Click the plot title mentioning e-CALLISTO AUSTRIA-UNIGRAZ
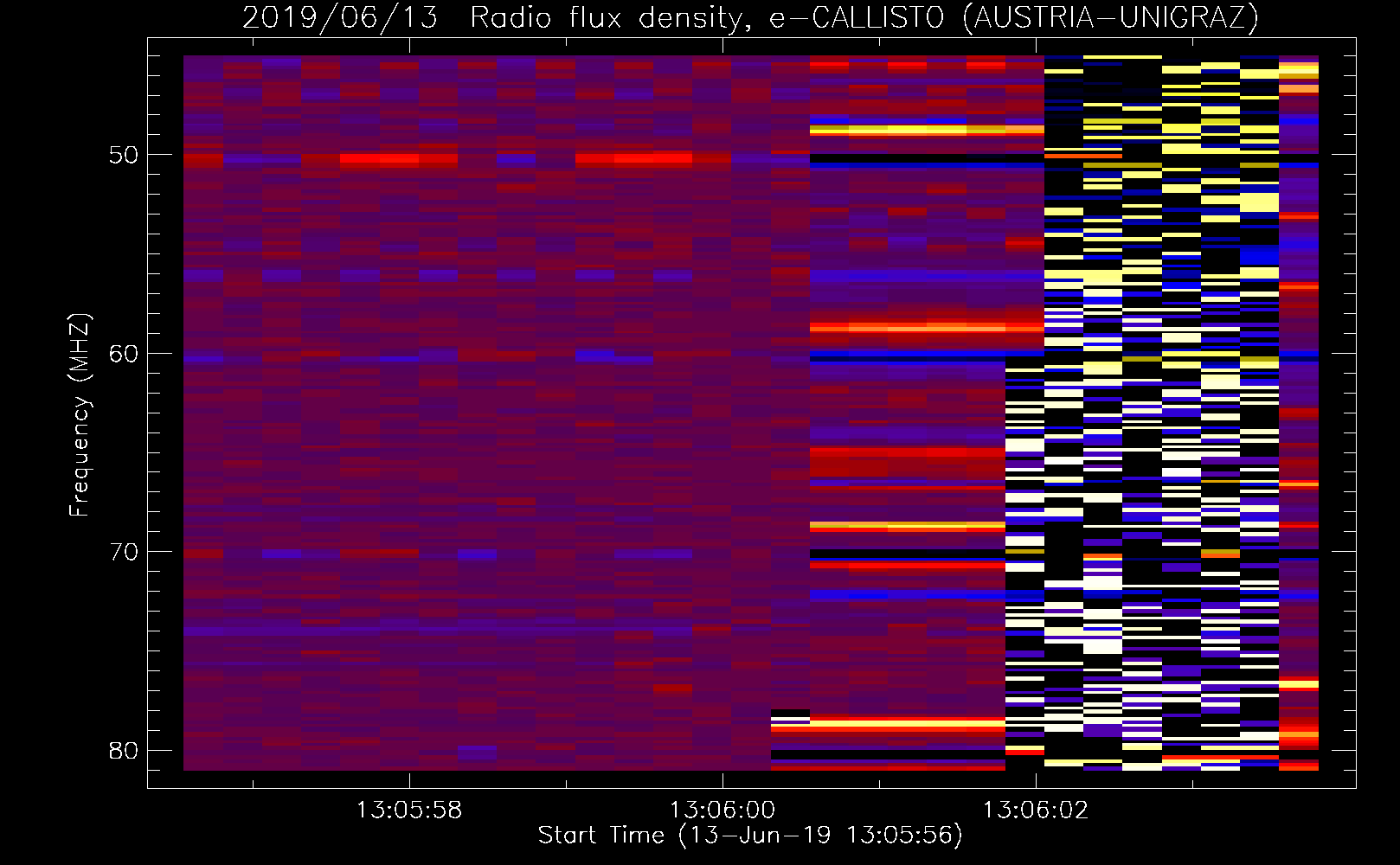 click(x=750, y=17)
